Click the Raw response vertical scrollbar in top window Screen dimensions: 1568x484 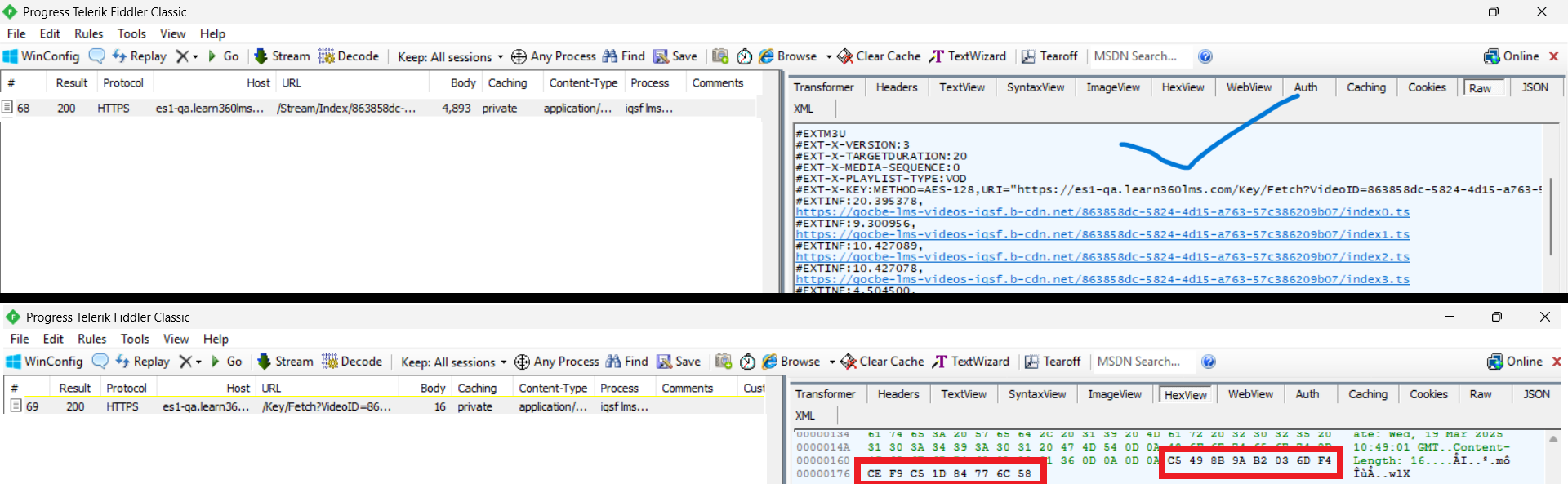point(1551,216)
